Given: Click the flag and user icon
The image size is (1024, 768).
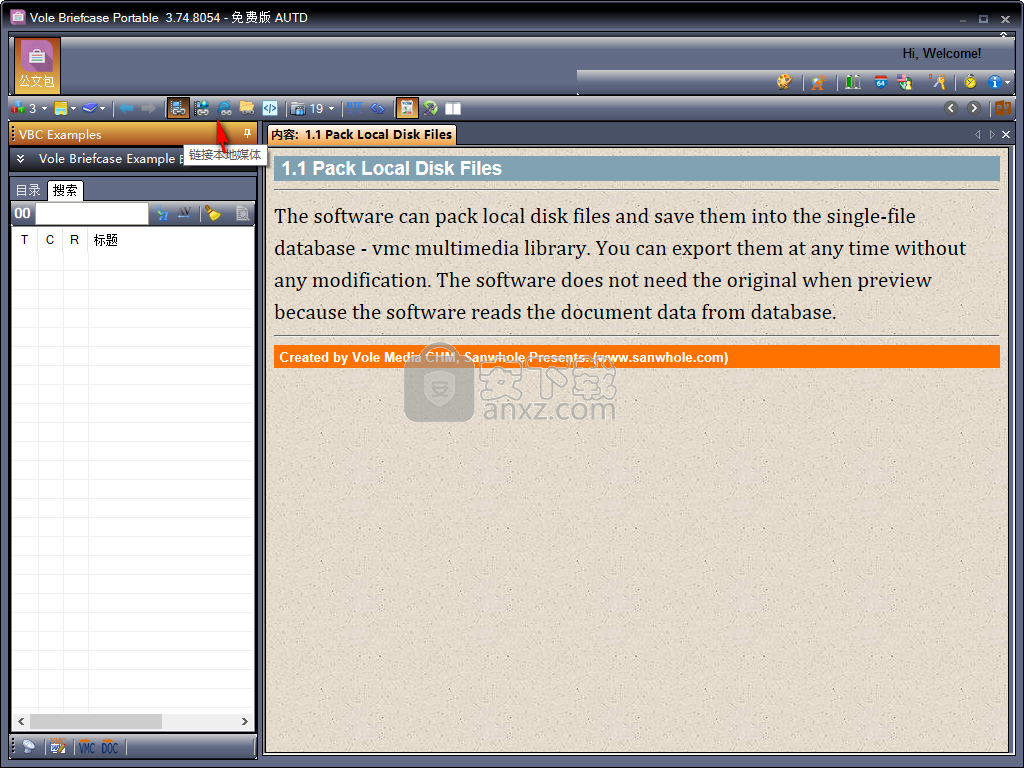Looking at the screenshot, I should click(x=904, y=82).
